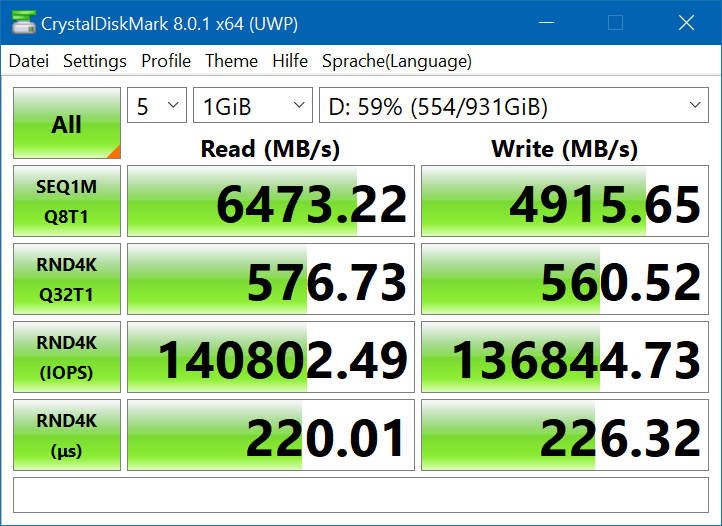Open the Theme menu

[231, 61]
